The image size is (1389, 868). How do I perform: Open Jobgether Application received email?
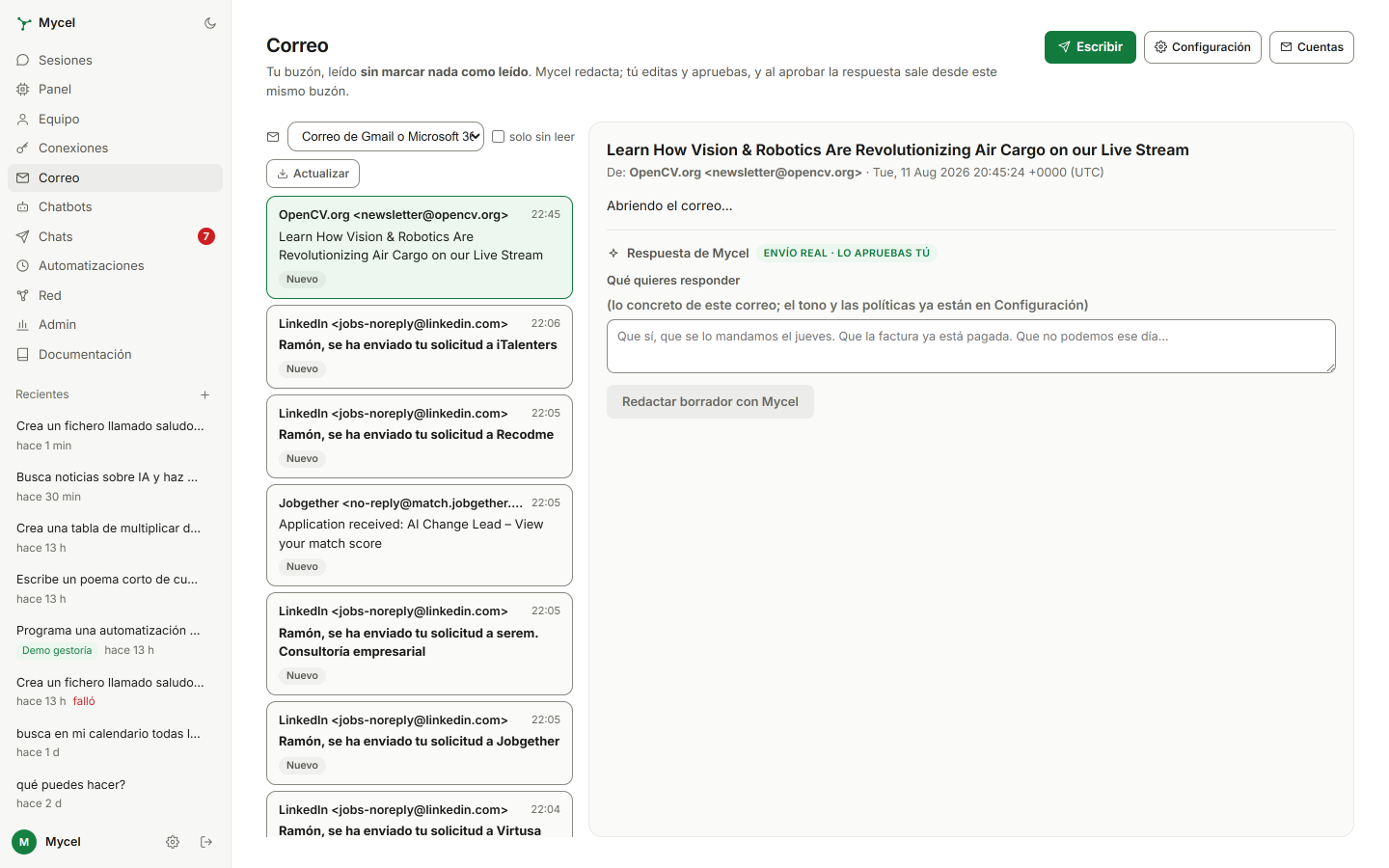pyautogui.click(x=420, y=535)
